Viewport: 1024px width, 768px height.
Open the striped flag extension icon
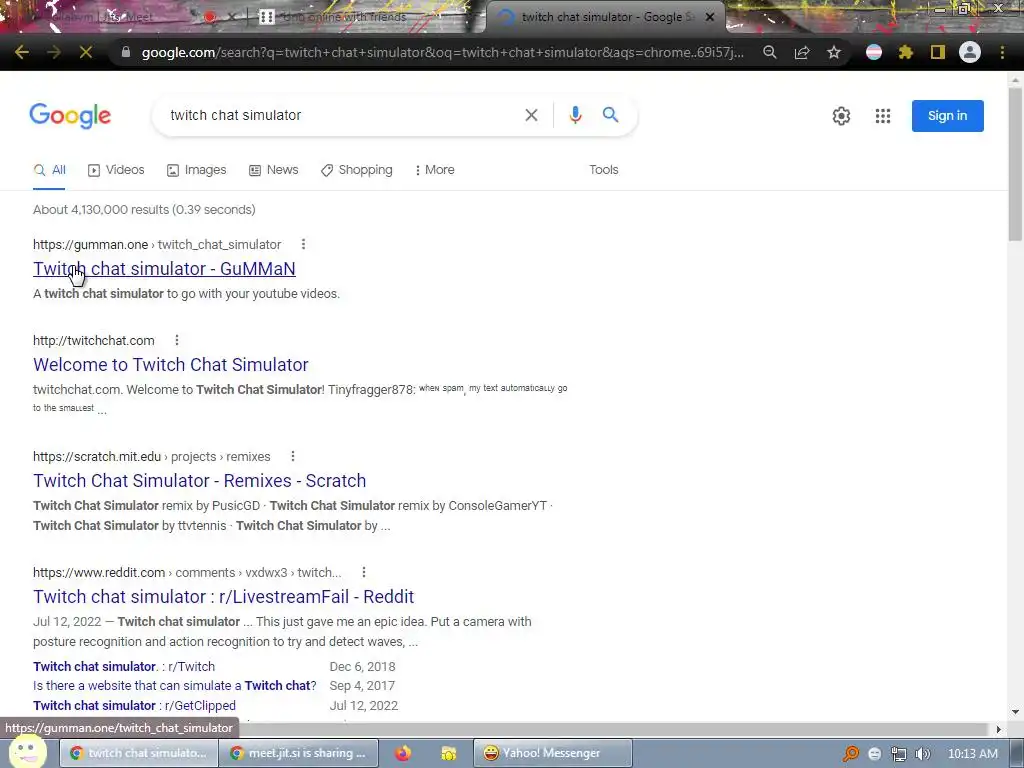click(x=874, y=52)
